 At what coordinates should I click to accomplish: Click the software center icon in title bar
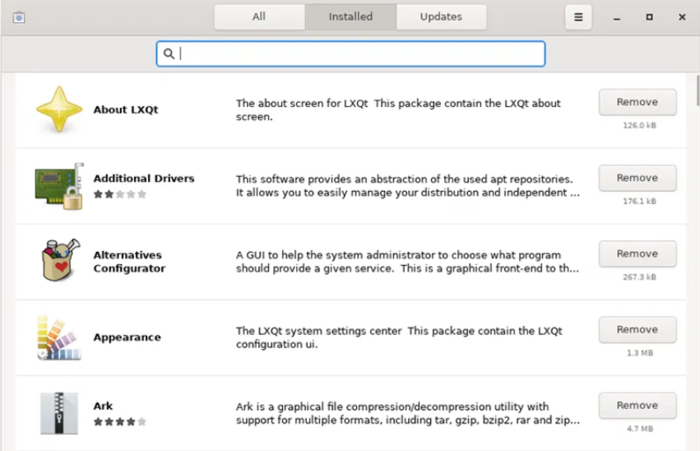click(x=20, y=17)
